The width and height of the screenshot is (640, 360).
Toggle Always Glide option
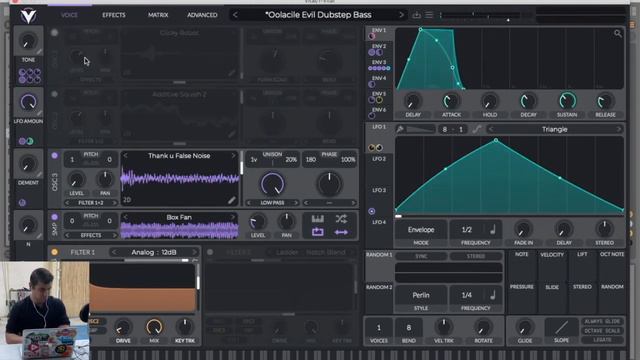602,321
